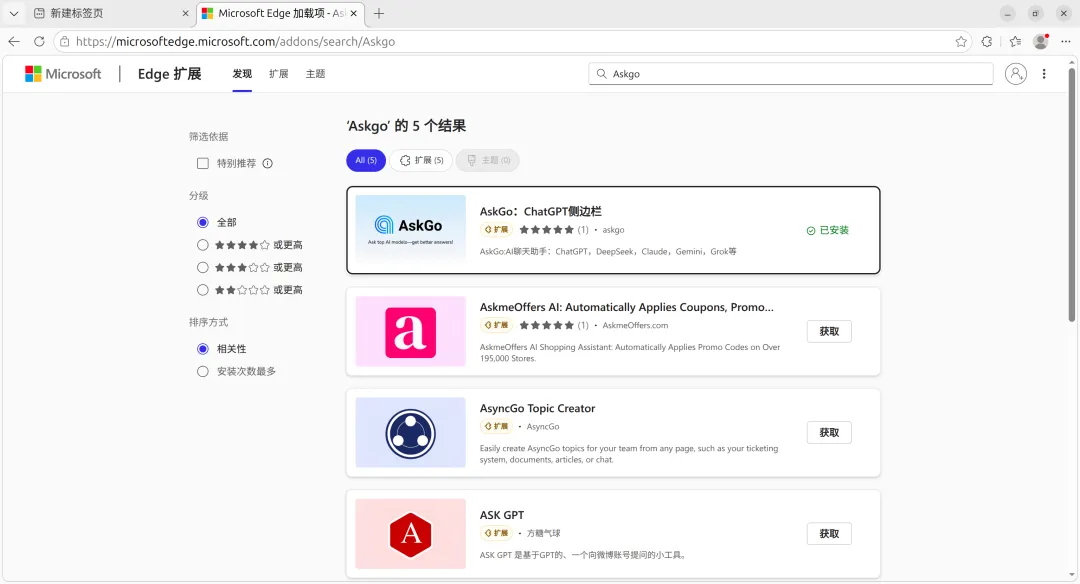Open the browser extensions puzzle icon
Image resolution: width=1080 pixels, height=584 pixels.
(987, 41)
